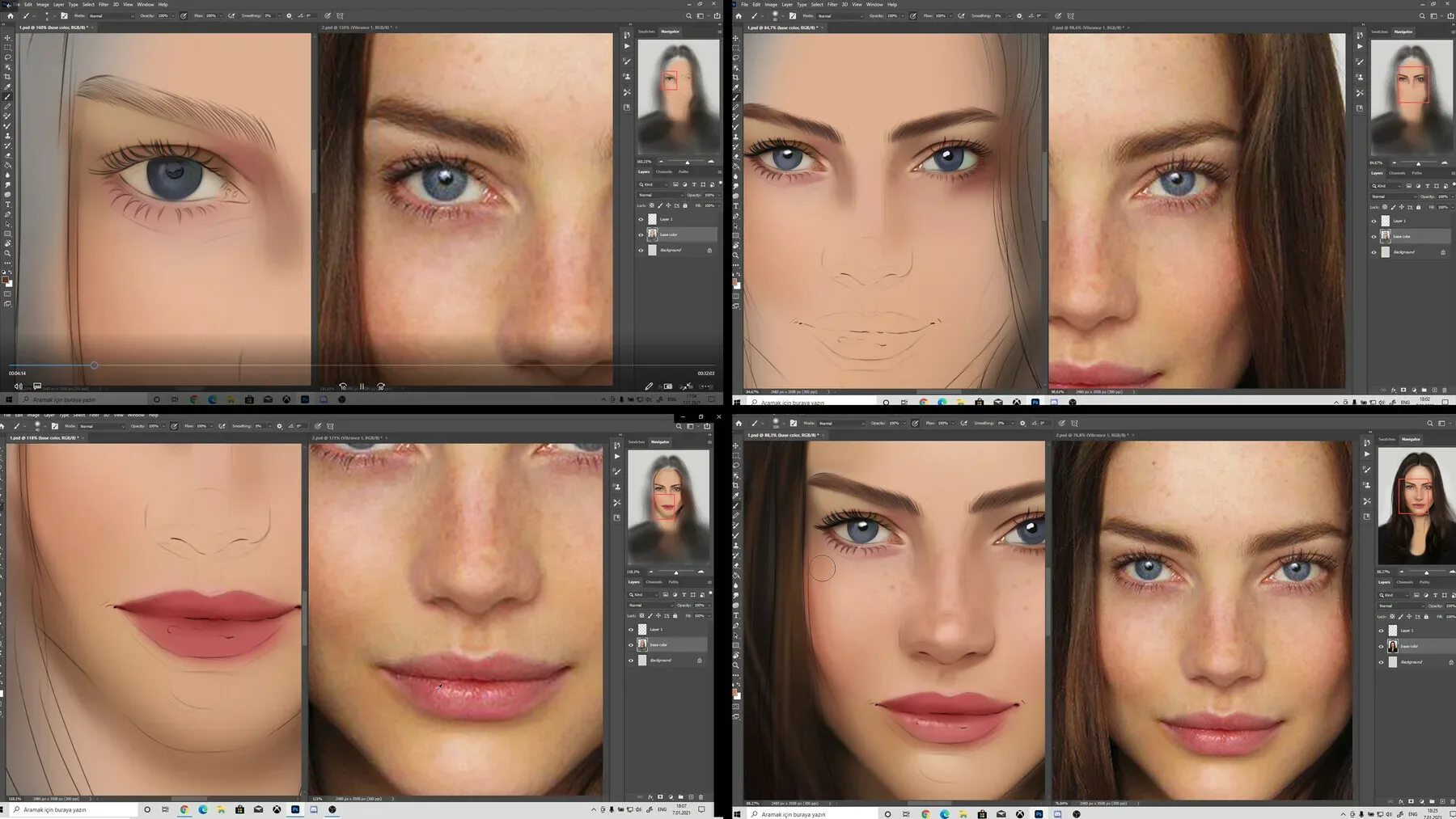Image resolution: width=1456 pixels, height=819 pixels.
Task: Select the Zoom tool at toolbar bottom
Action: pos(7,252)
